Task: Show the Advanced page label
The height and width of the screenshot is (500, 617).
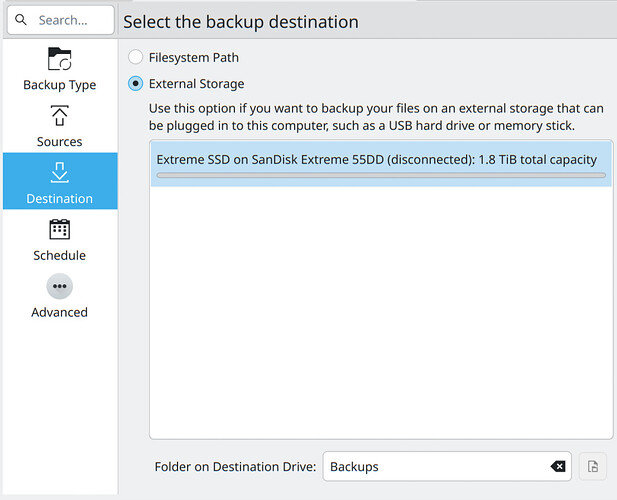Action: click(59, 313)
